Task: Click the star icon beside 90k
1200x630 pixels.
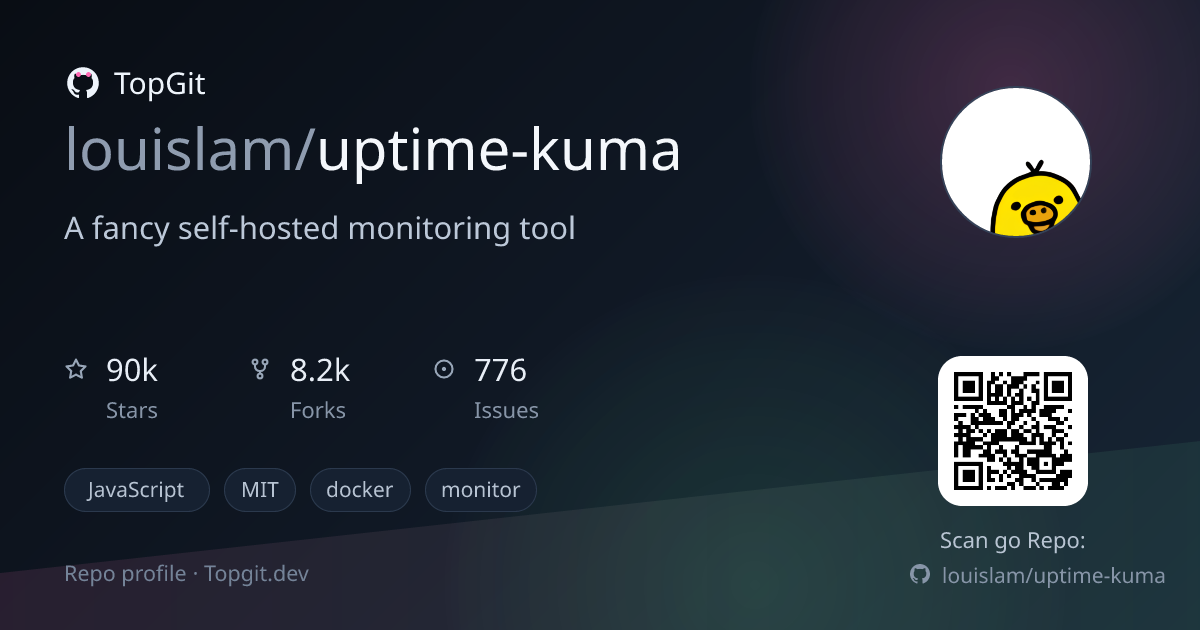Action: click(x=76, y=370)
